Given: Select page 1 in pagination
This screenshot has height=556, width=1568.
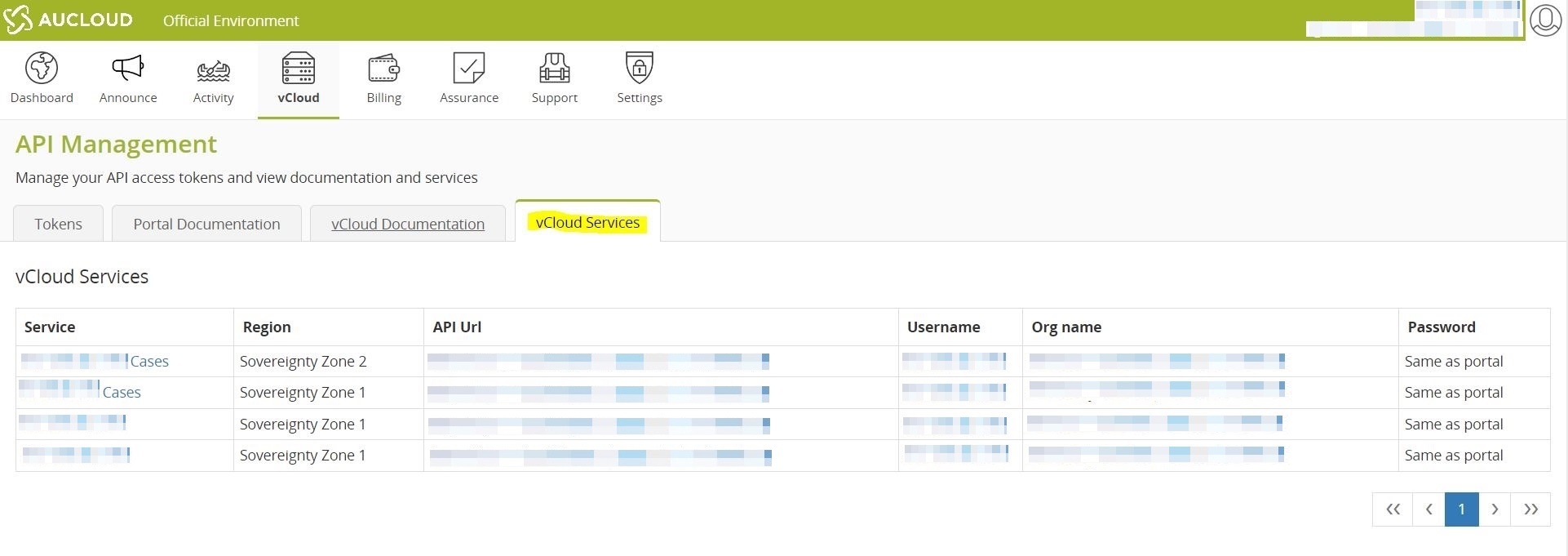Looking at the screenshot, I should tap(1462, 509).
